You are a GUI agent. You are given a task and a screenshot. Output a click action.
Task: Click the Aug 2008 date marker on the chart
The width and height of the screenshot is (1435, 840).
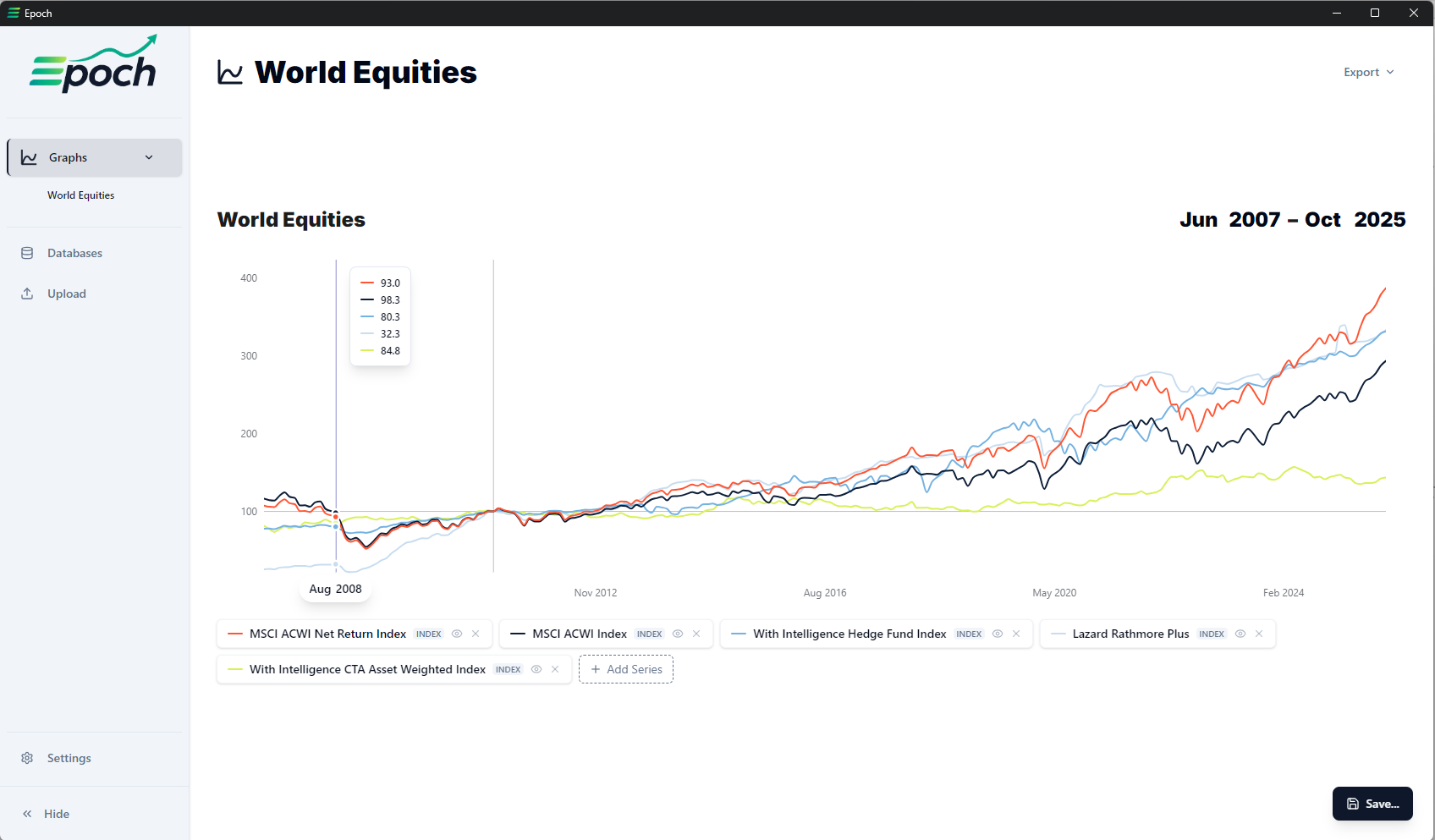[336, 589]
